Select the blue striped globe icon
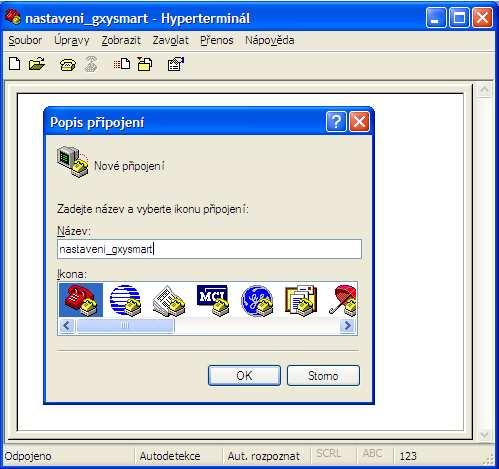The image size is (499, 469). 125,300
